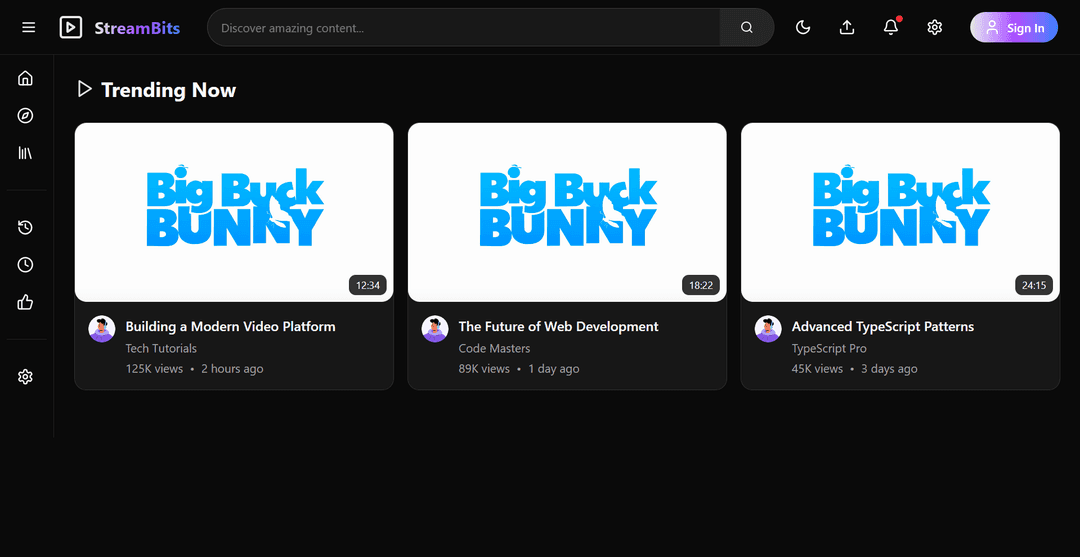
Task: Open Watch Later clock icon
Action: pos(25,264)
